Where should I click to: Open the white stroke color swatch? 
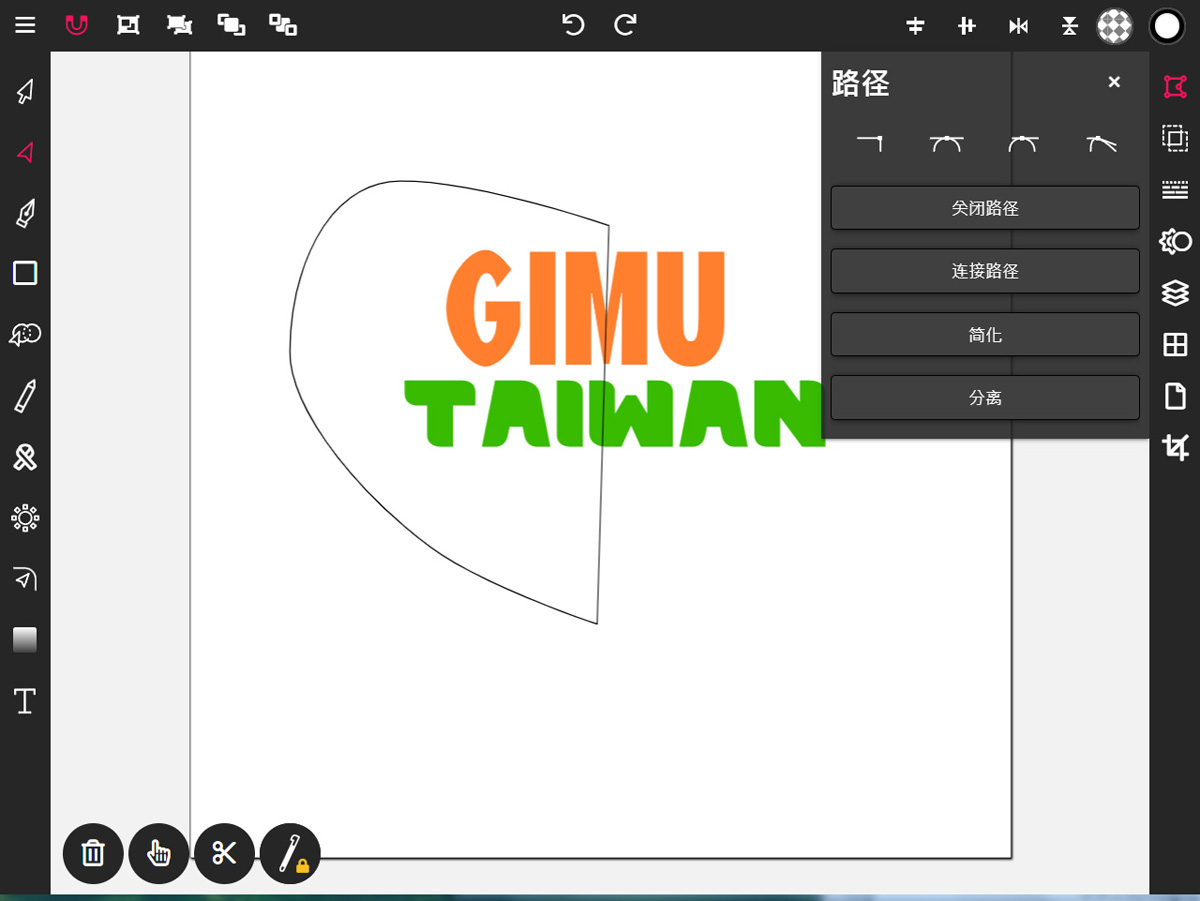coord(1167,26)
